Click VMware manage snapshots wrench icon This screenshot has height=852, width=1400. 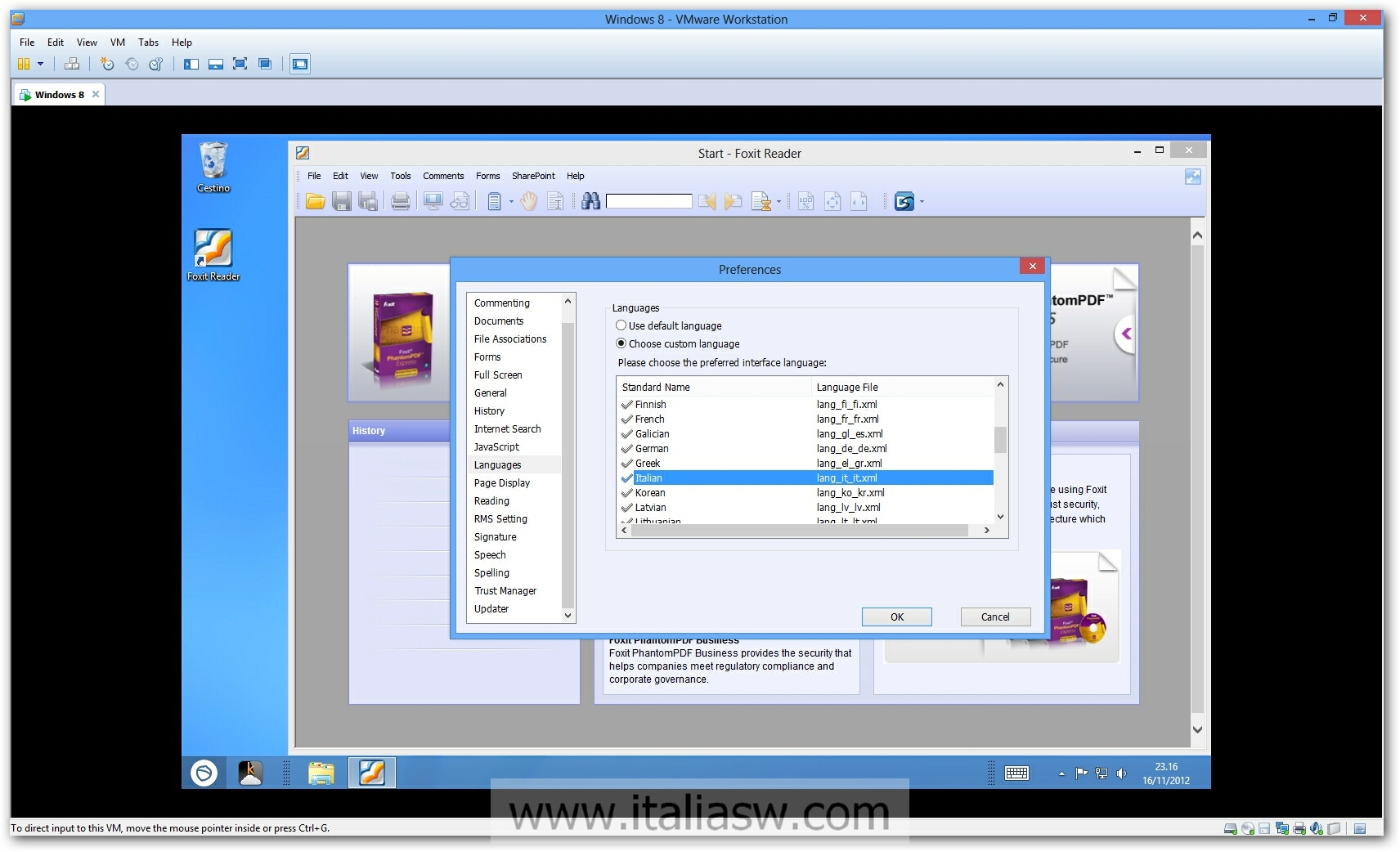pos(155,64)
